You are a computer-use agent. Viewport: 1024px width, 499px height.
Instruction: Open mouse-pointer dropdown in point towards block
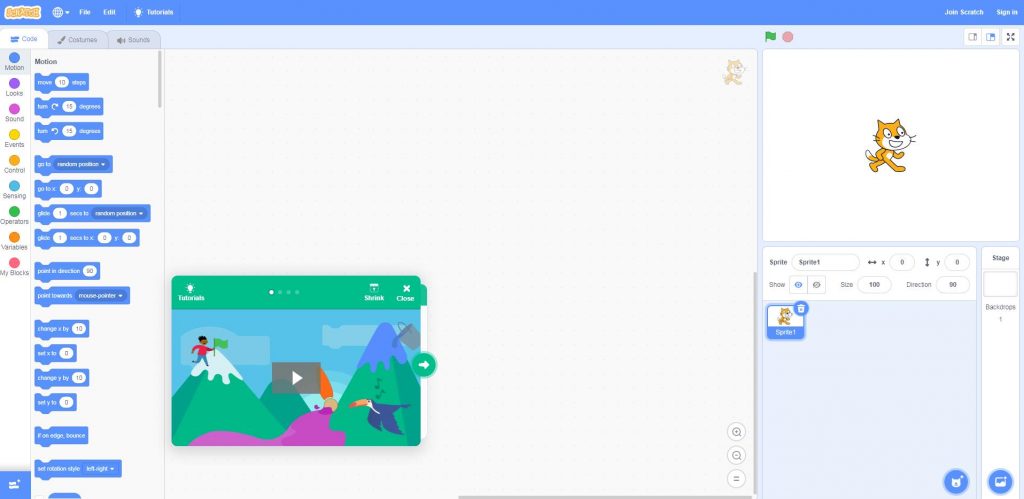101,296
